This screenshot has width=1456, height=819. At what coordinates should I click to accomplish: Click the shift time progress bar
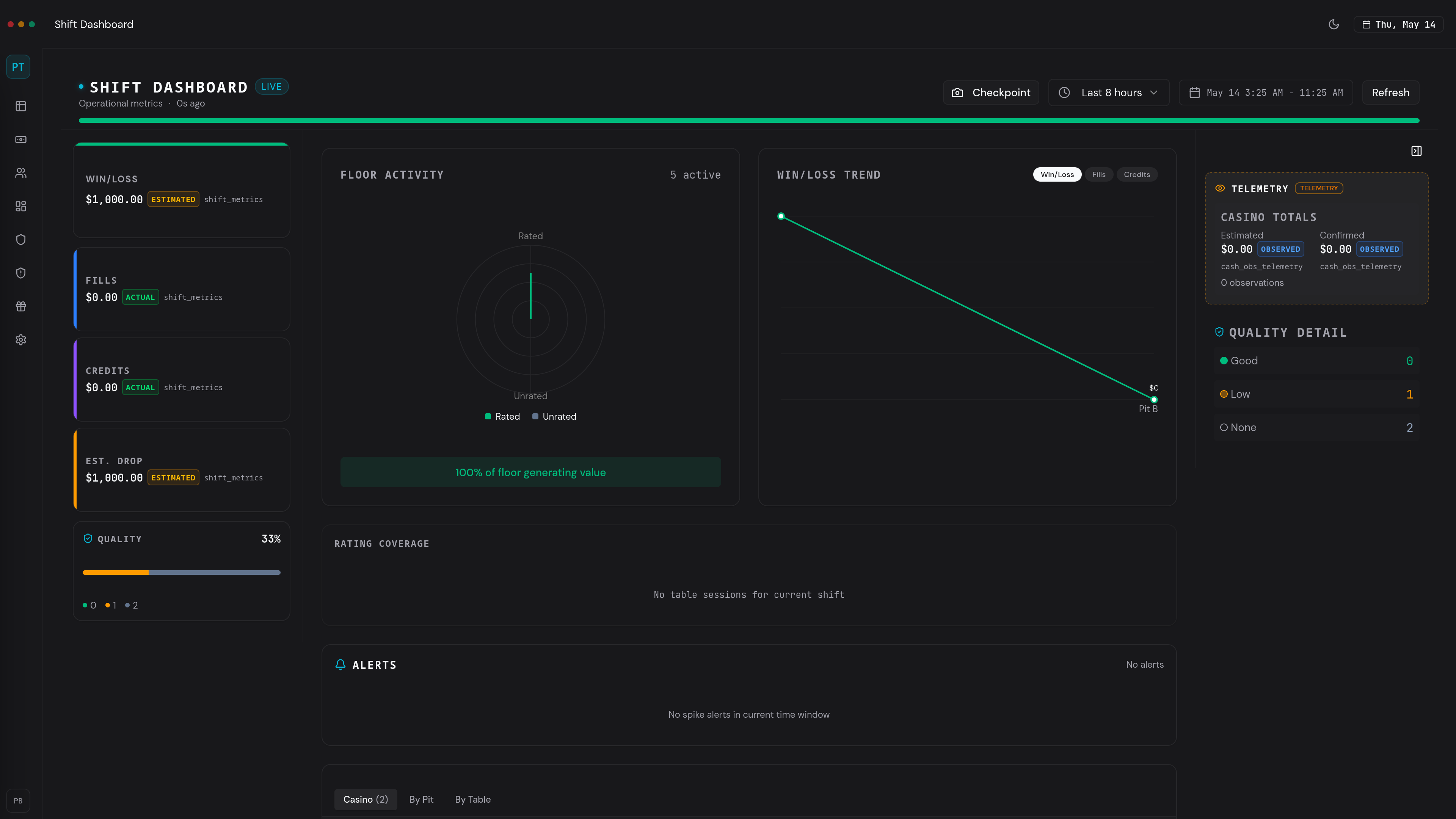coord(749,121)
